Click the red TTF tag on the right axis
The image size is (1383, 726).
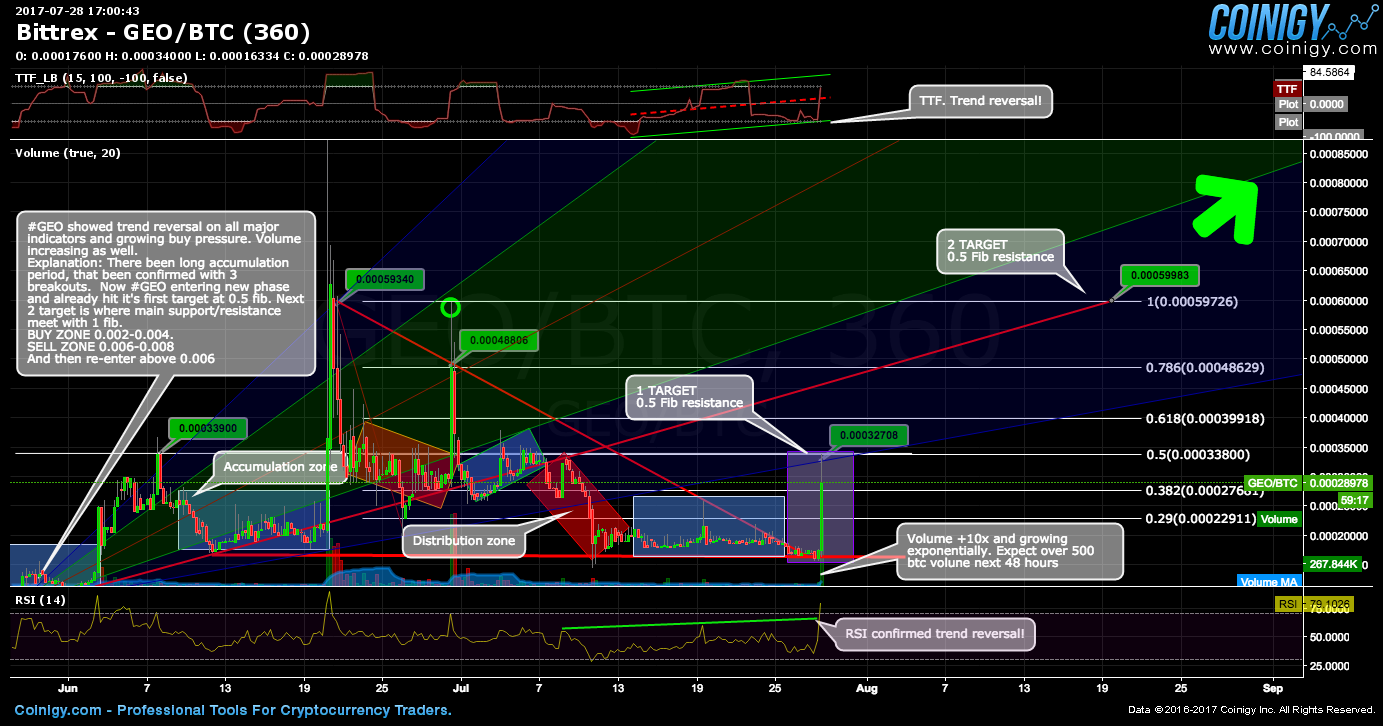[1287, 89]
